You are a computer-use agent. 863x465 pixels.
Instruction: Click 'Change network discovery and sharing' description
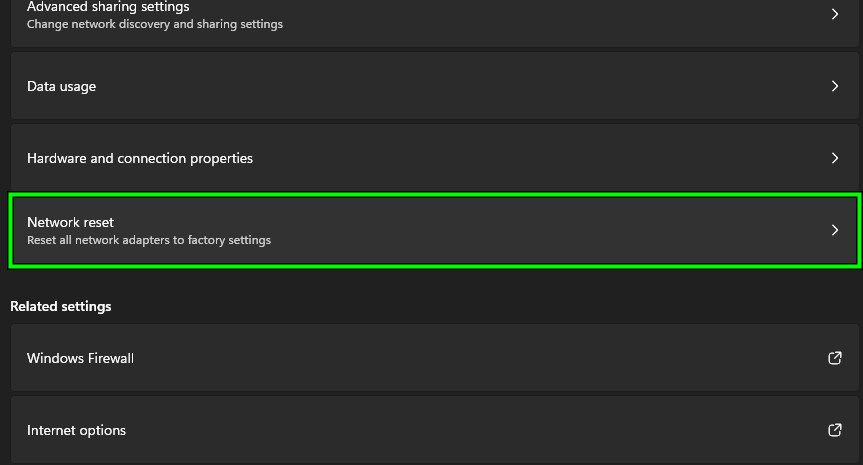pyautogui.click(x=155, y=24)
